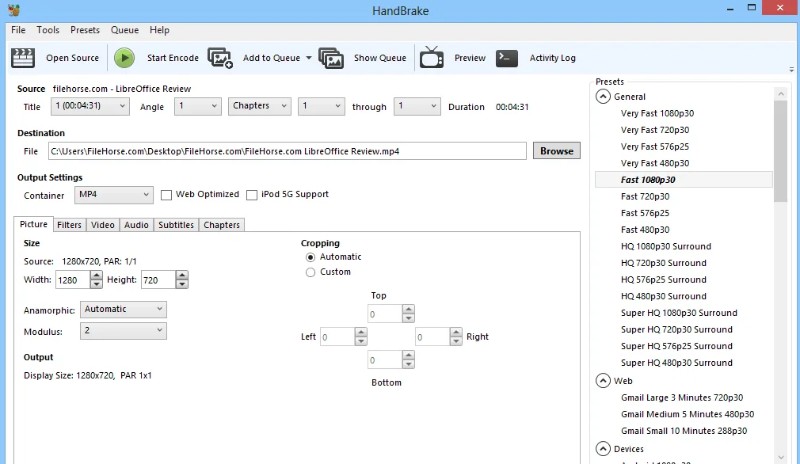800x464 pixels.
Task: Open the Presets menu
Action: point(85,30)
